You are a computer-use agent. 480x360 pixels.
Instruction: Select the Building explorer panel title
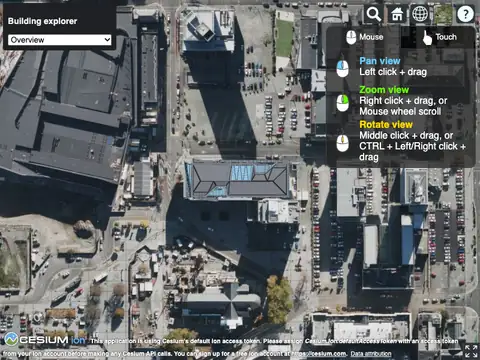(42, 21)
